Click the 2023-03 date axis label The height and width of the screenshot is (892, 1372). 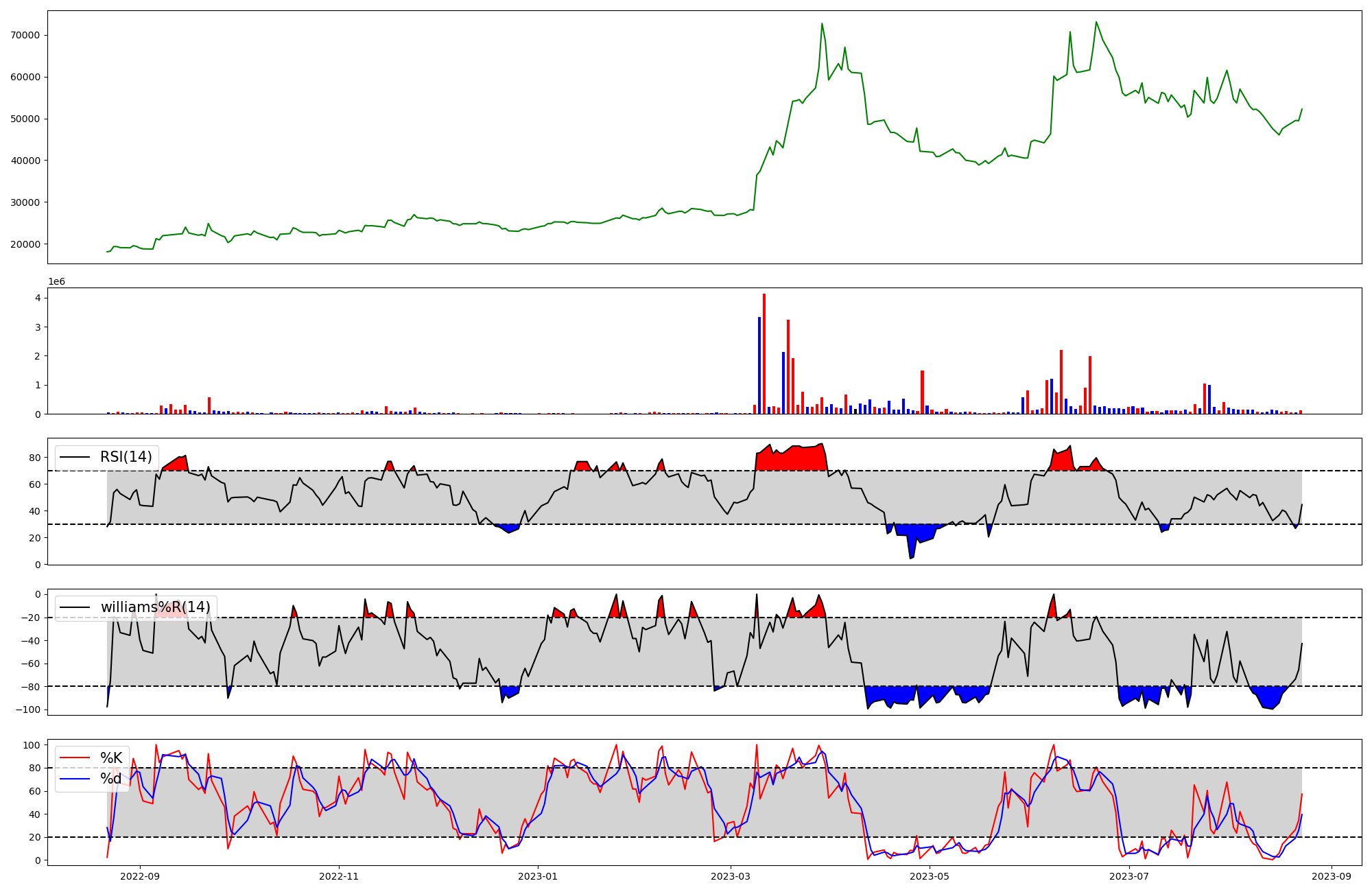pyautogui.click(x=731, y=876)
